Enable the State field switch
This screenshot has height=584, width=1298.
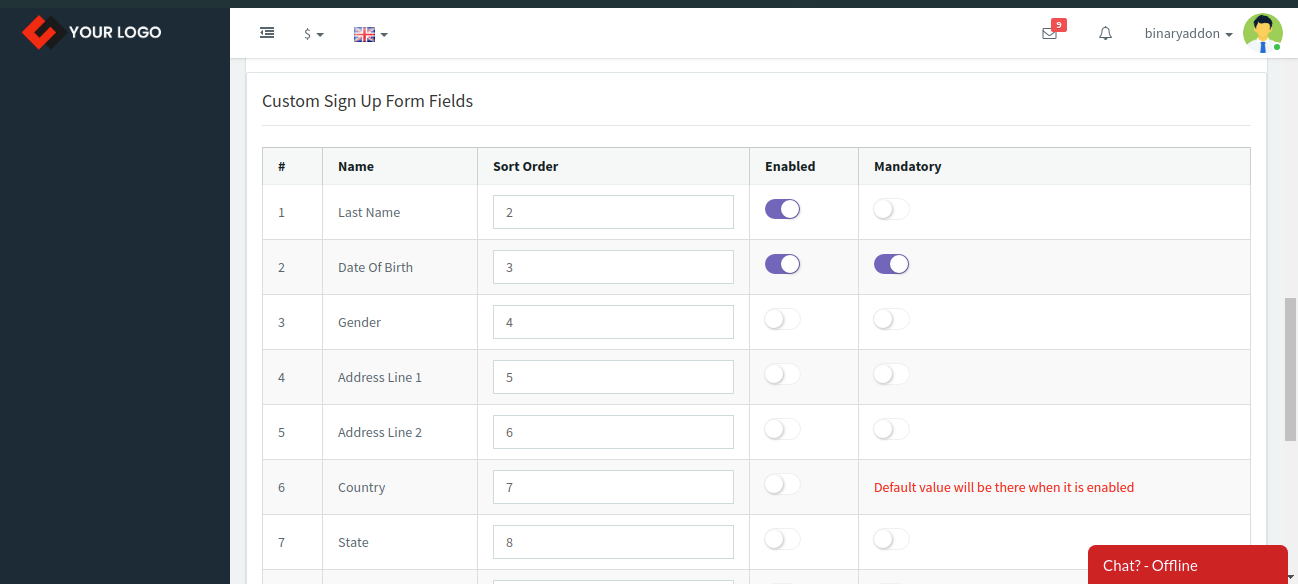tap(782, 539)
